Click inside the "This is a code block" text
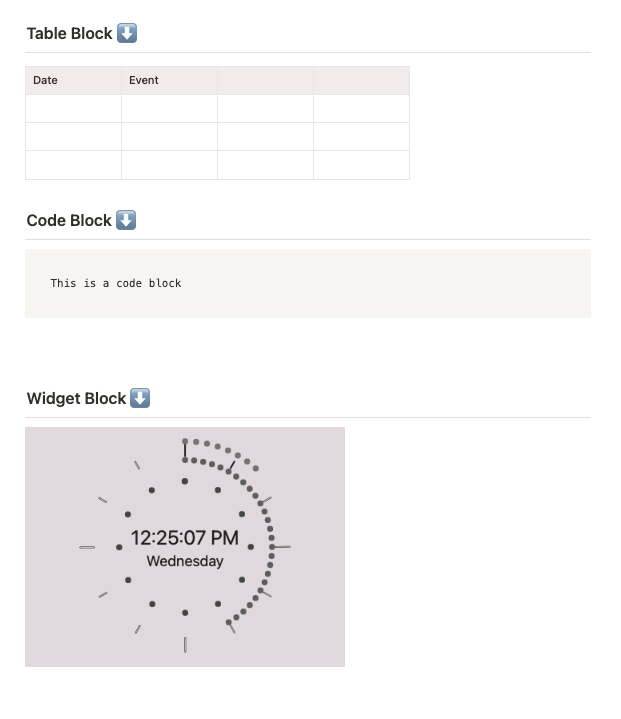Screen dimensions: 621x719 116,283
